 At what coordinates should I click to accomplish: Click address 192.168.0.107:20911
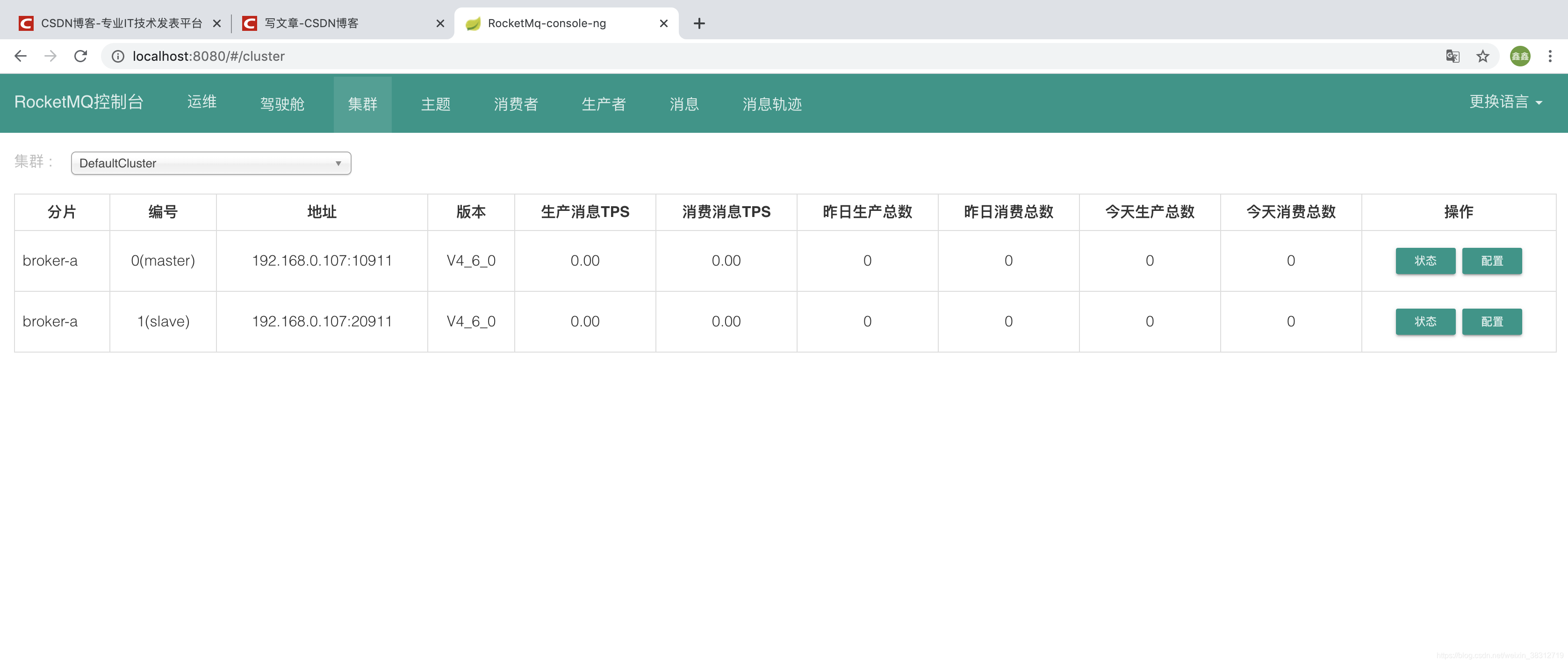tap(322, 321)
